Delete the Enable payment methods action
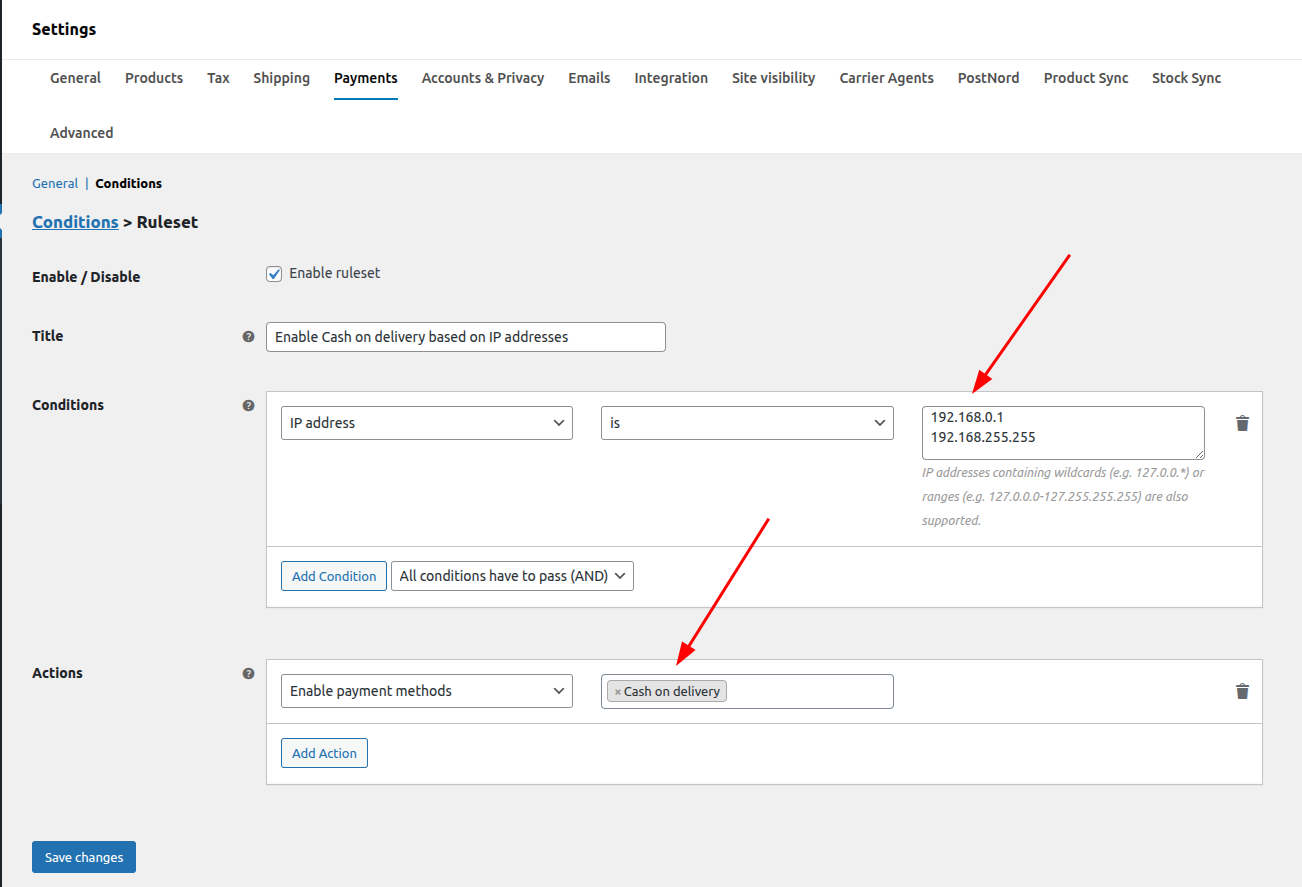Image resolution: width=1302 pixels, height=887 pixels. click(x=1242, y=691)
